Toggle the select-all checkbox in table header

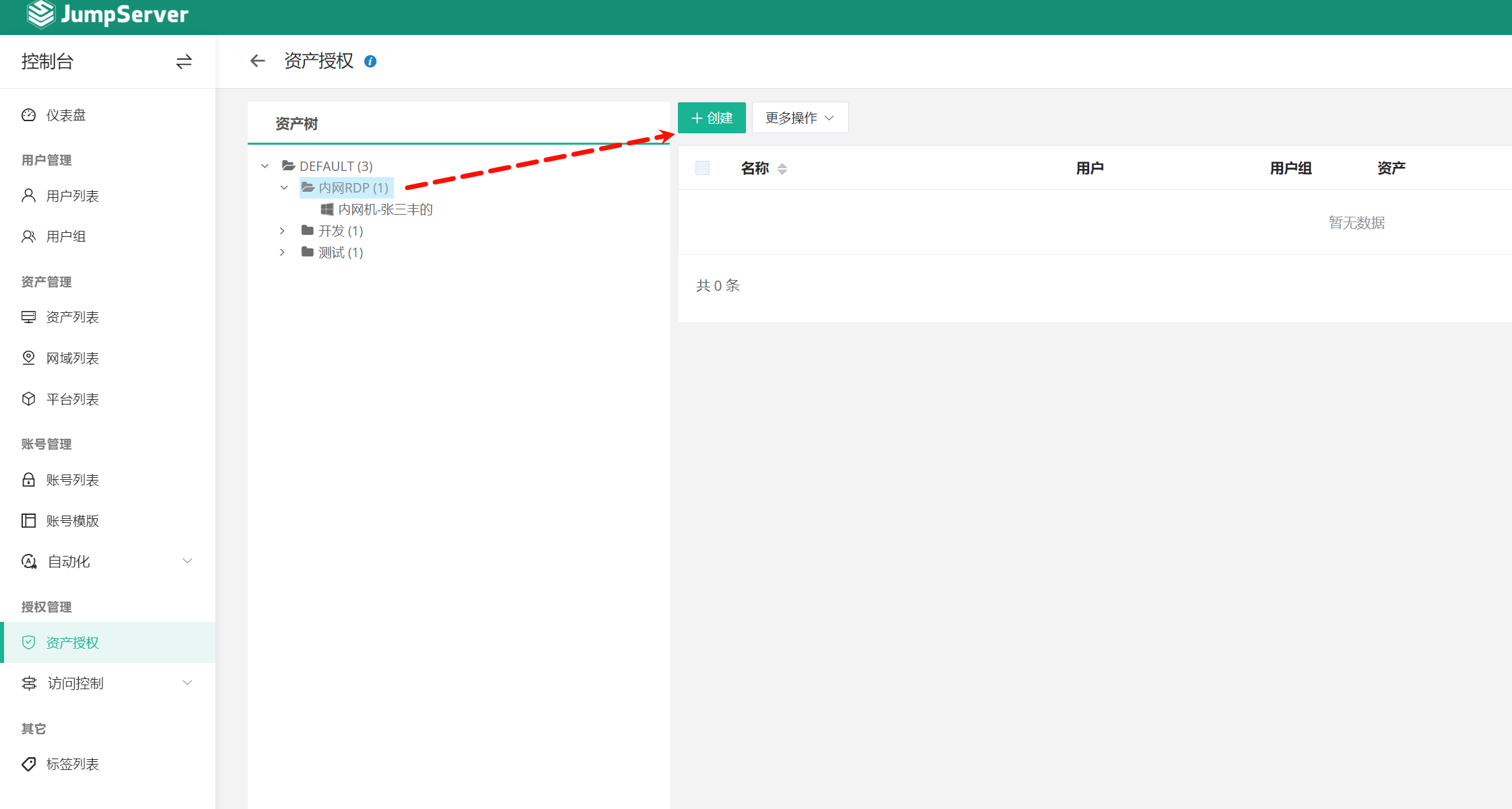[702, 168]
